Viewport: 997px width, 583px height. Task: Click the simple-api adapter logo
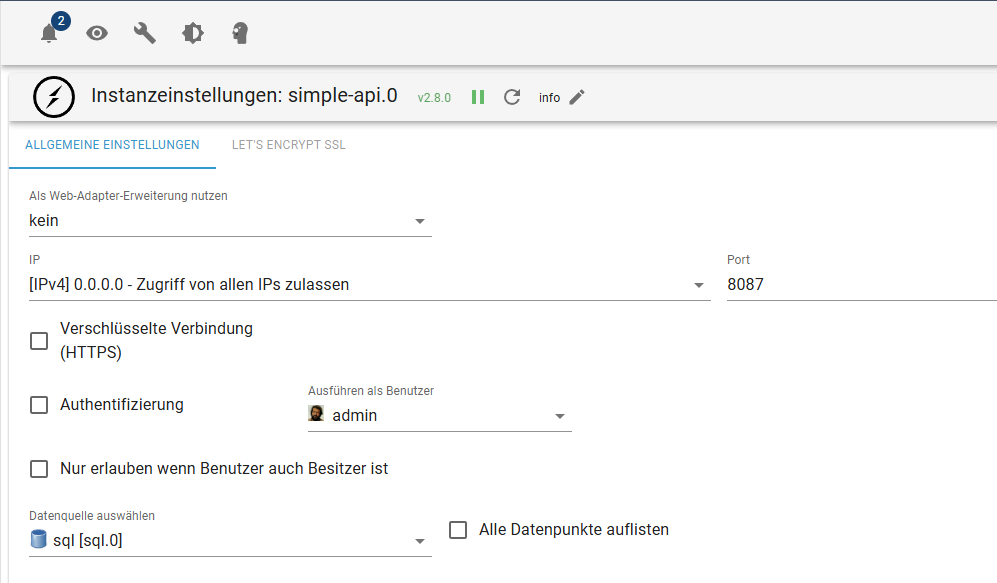pos(54,97)
